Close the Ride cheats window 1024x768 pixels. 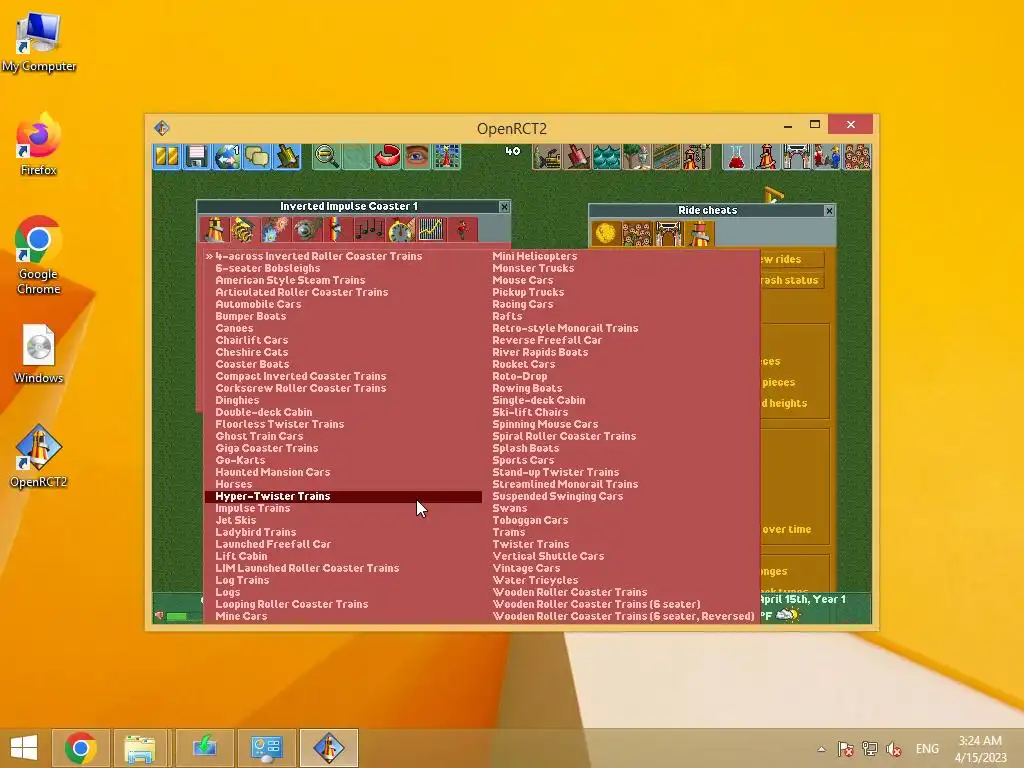[x=829, y=210]
